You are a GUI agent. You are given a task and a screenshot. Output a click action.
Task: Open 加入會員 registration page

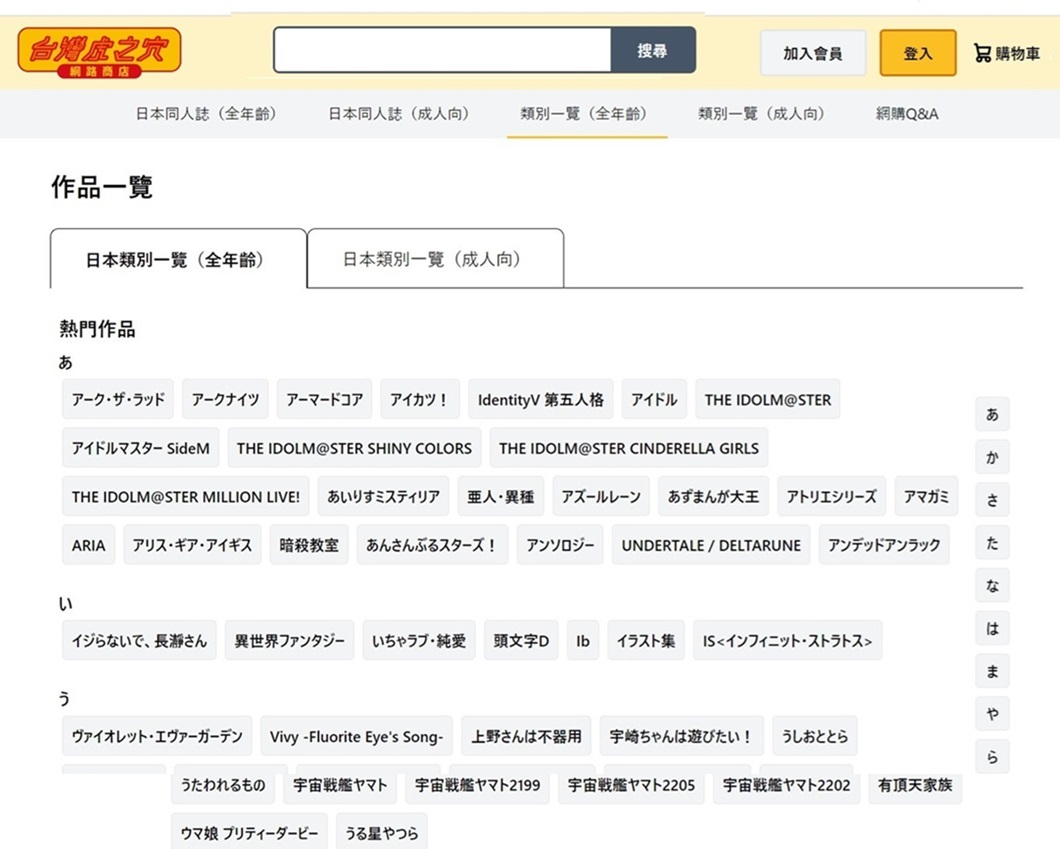813,55
